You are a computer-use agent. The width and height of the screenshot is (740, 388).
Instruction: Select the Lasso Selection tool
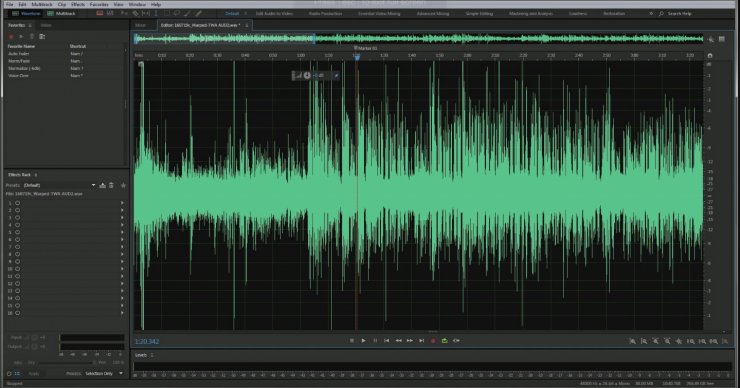point(177,14)
